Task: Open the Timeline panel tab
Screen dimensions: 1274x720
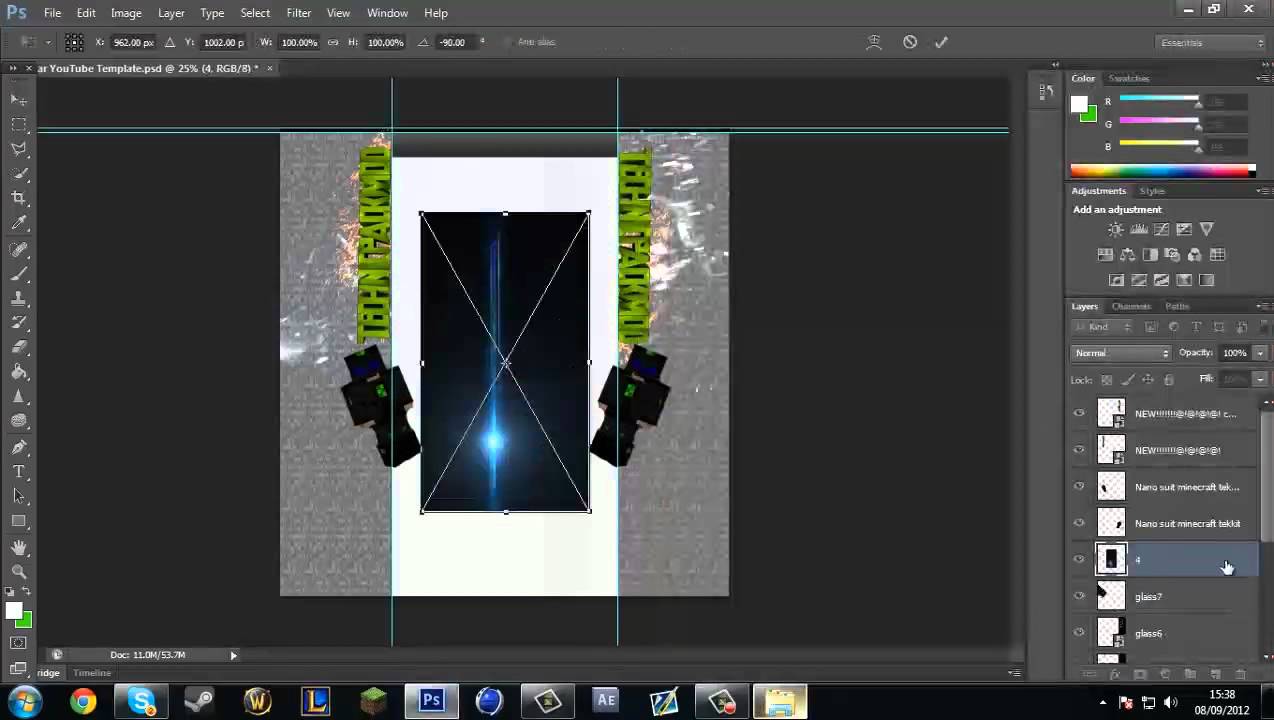Action: pos(92,673)
